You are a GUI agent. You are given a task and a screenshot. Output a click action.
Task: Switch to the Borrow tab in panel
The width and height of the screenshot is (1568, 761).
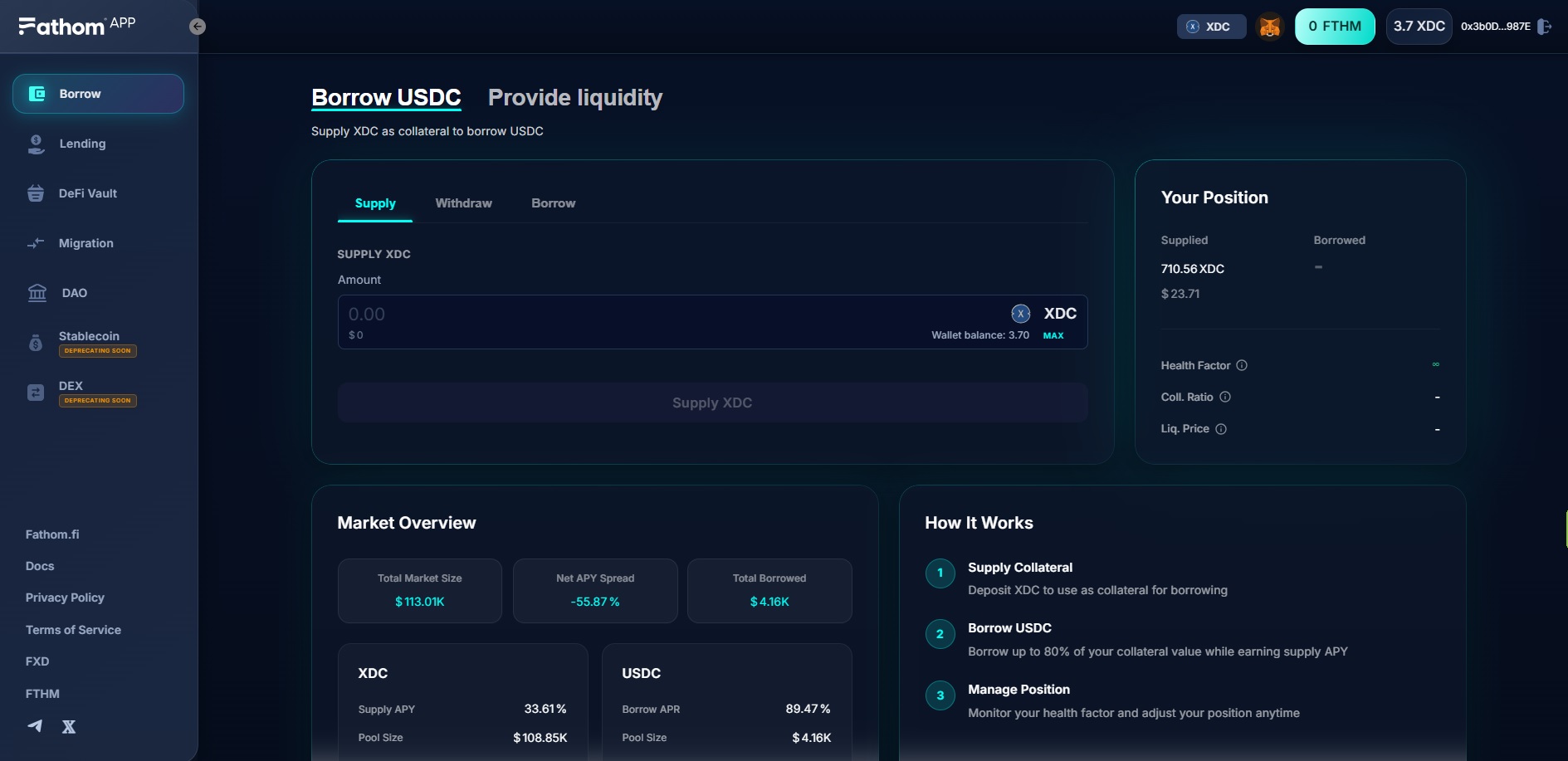(553, 203)
